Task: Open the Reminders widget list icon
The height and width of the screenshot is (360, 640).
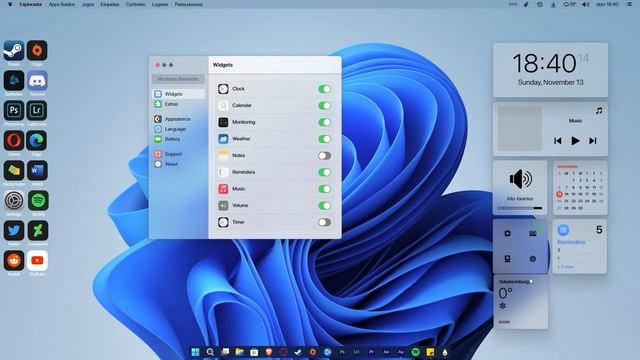Action: (x=563, y=230)
